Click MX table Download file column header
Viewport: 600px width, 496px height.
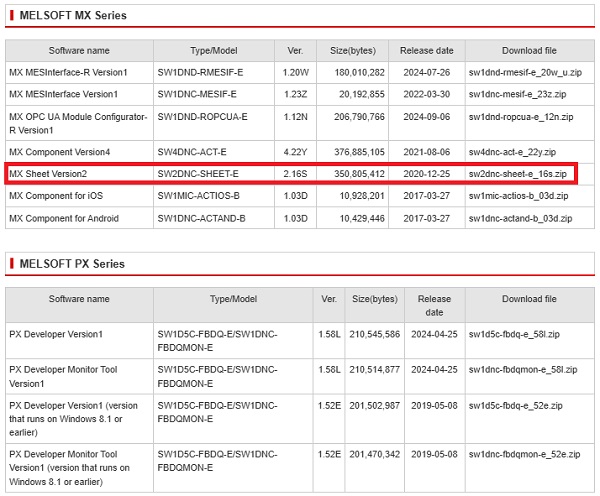[529, 51]
